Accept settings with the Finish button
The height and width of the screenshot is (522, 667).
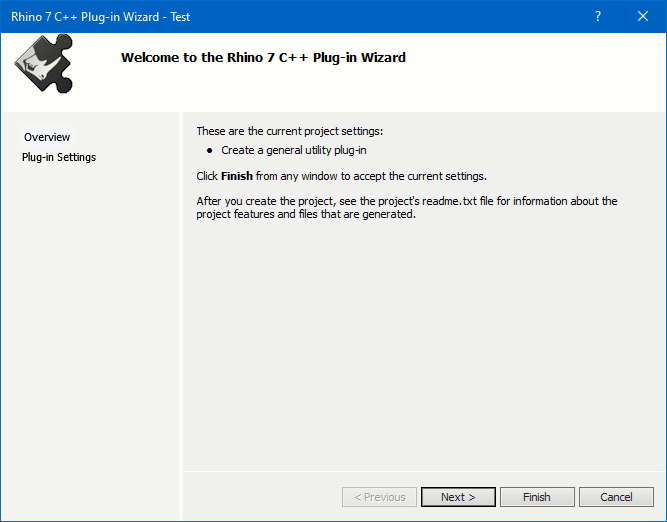click(x=537, y=497)
